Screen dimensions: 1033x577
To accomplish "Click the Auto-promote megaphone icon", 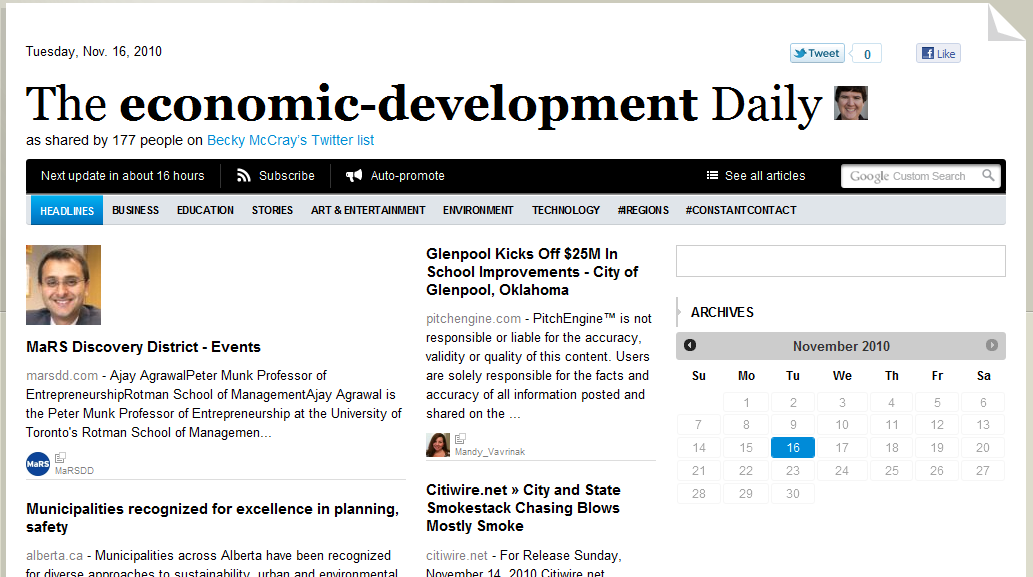I will pyautogui.click(x=354, y=176).
